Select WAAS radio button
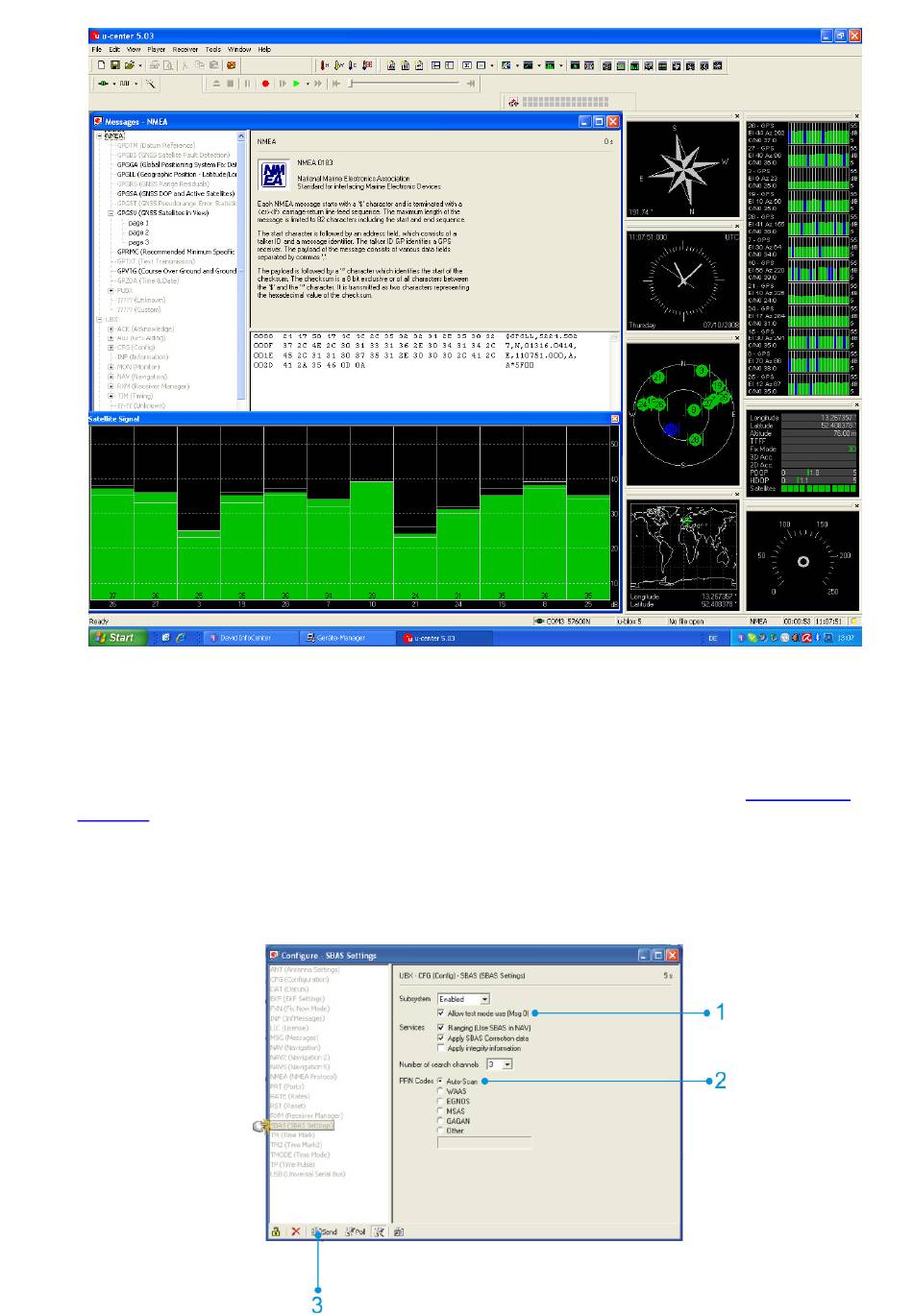The width and height of the screenshot is (913, 1316). click(441, 1091)
